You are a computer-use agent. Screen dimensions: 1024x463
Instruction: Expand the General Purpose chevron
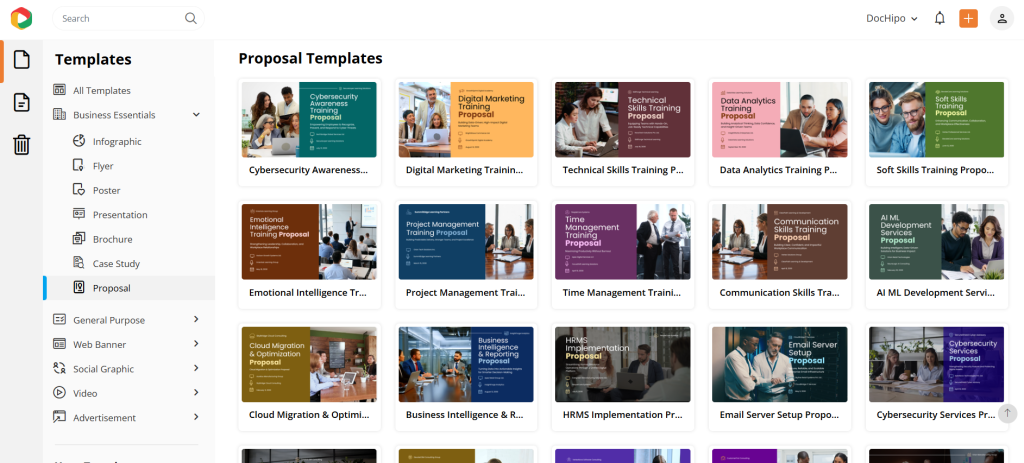tap(196, 319)
